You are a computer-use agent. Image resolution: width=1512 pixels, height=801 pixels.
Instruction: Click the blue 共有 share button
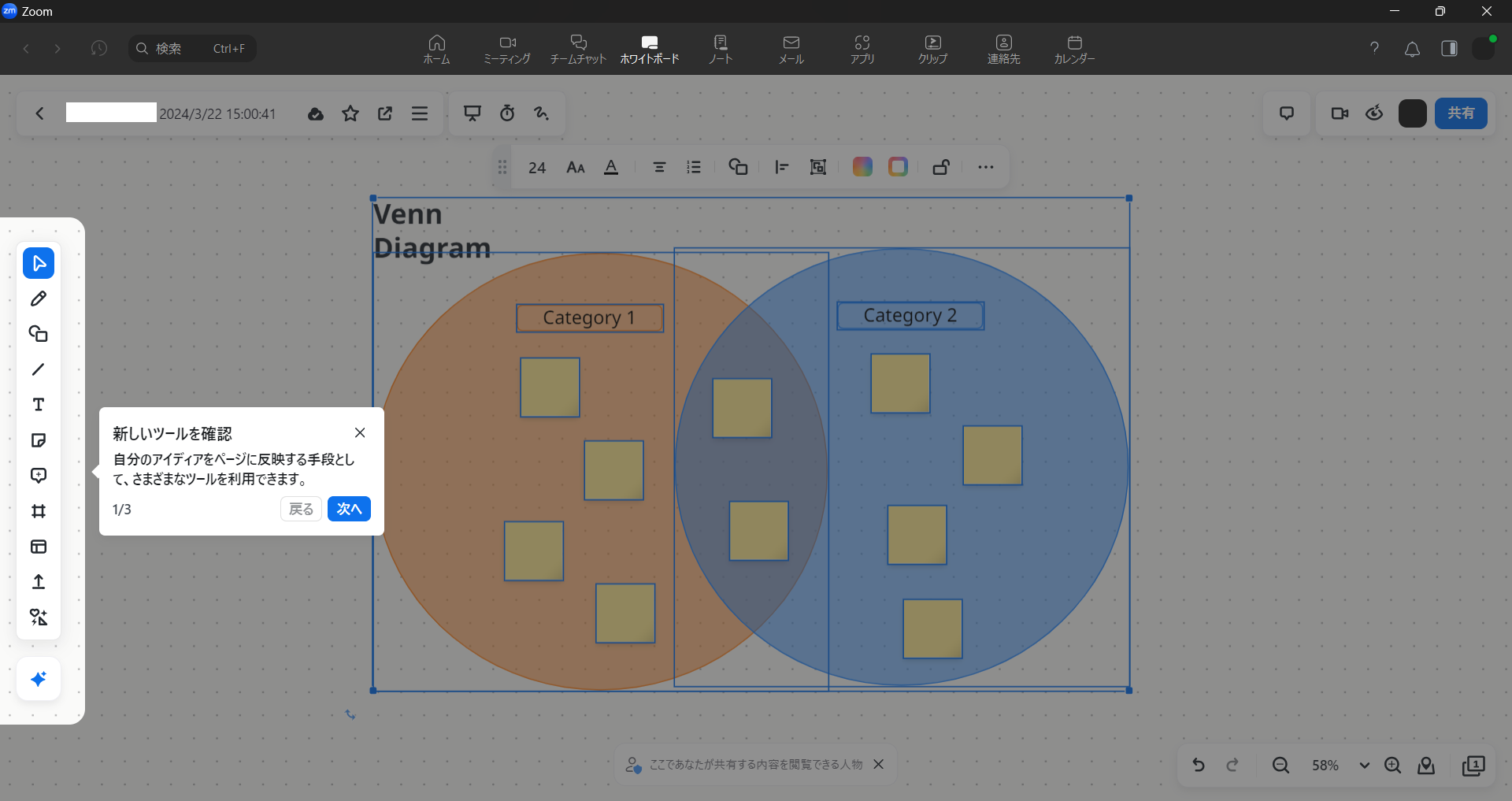coord(1461,113)
